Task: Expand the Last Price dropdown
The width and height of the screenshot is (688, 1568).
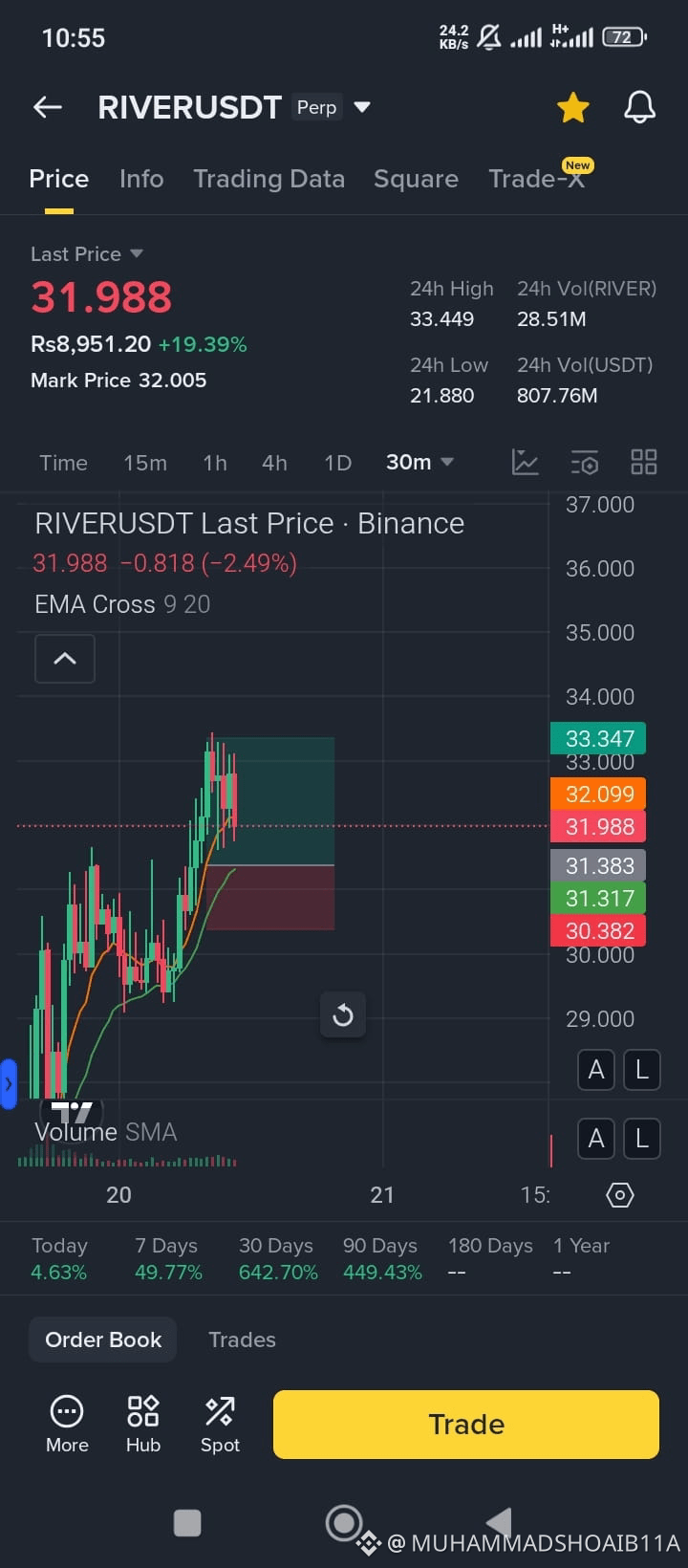Action: (86, 254)
